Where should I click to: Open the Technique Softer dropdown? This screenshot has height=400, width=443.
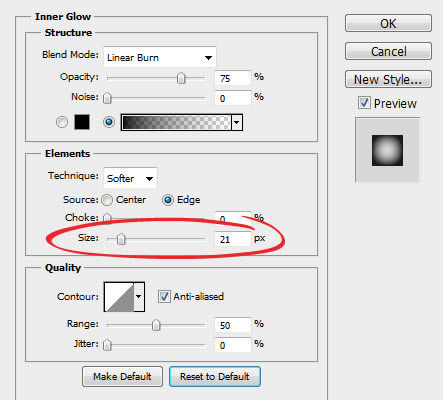130,178
